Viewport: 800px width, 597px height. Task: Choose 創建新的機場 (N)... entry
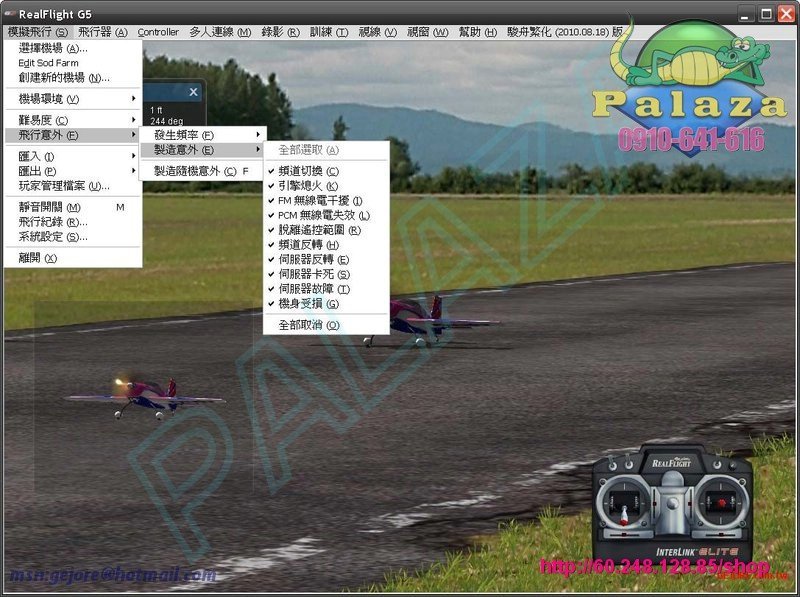(x=73, y=78)
